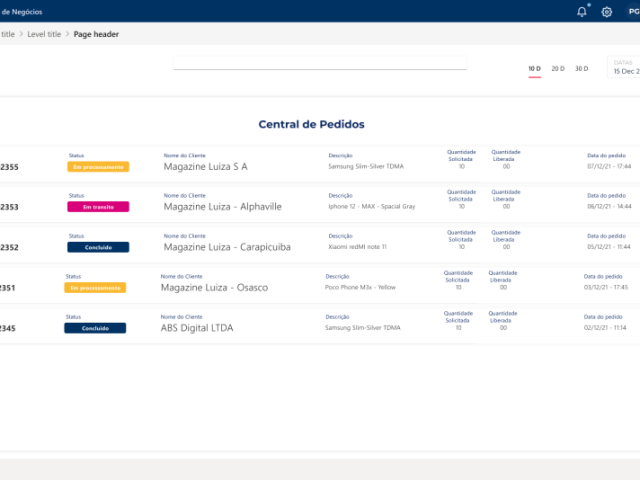Open the settings gear icon

tap(607, 12)
